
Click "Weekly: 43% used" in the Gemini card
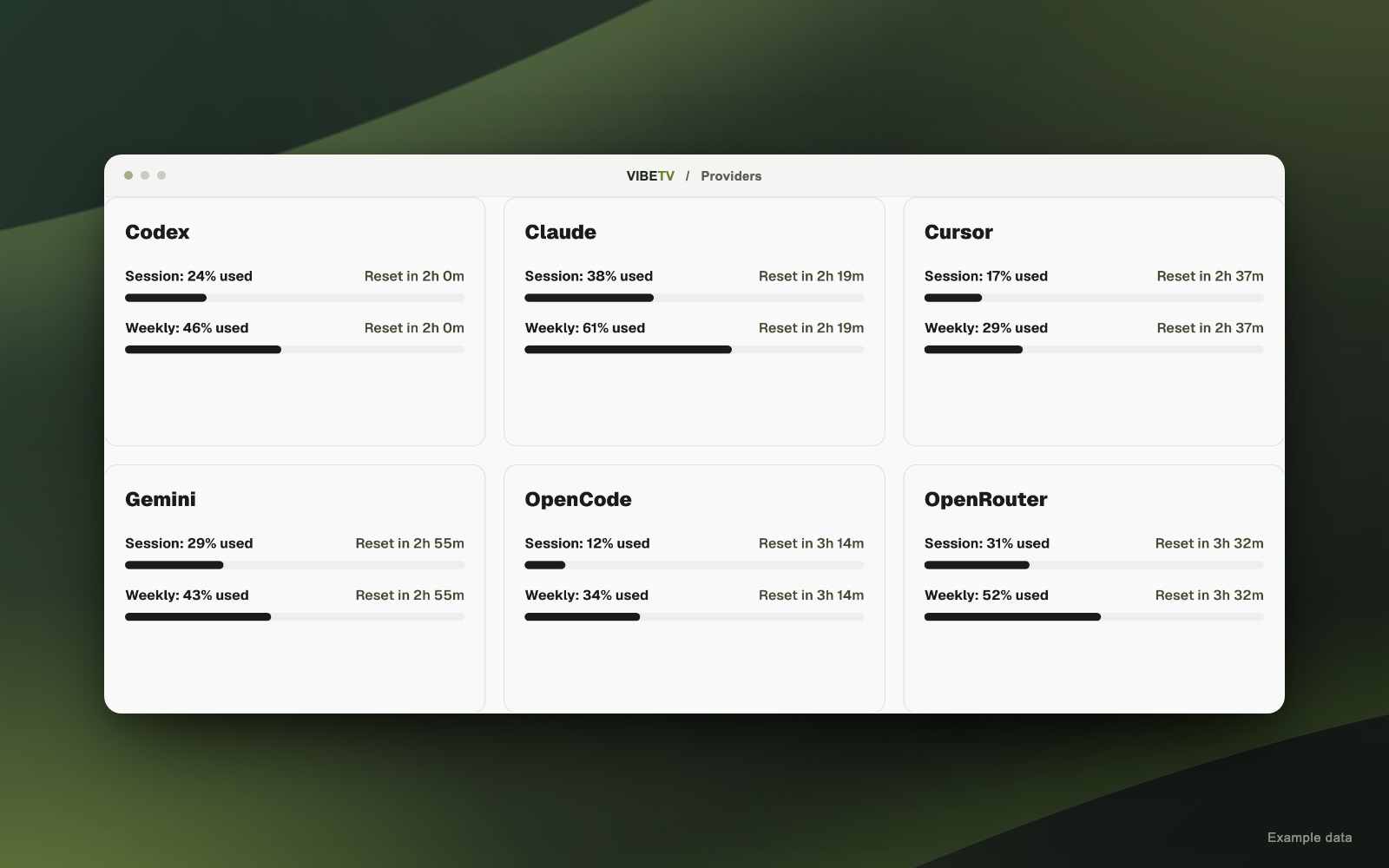point(187,595)
